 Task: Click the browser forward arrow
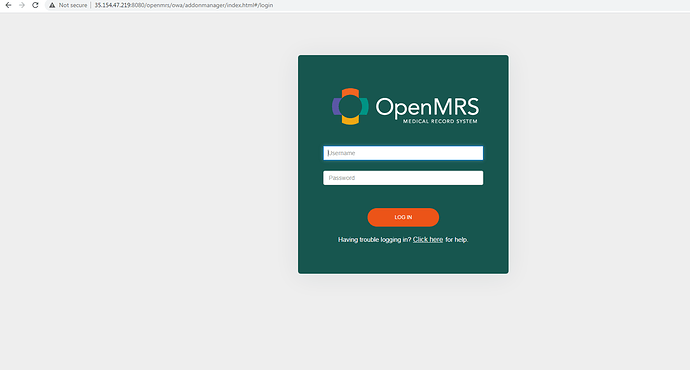22,5
